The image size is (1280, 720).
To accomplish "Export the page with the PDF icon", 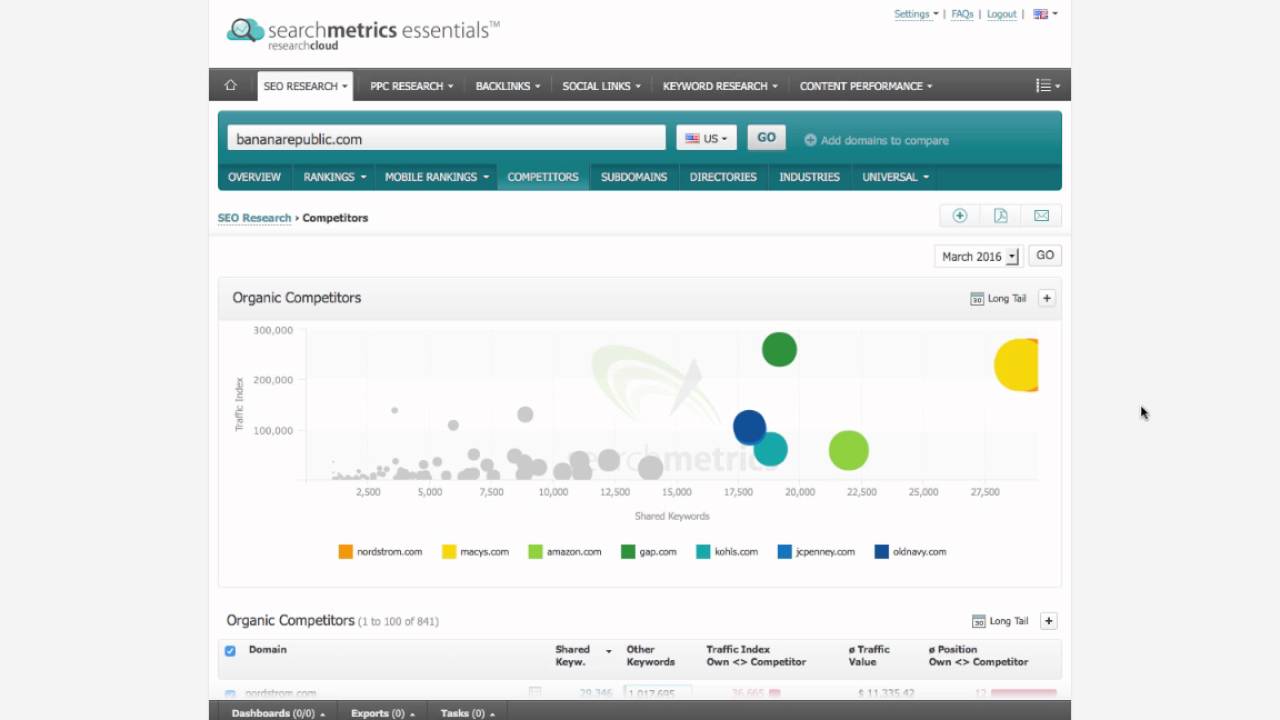I will click(x=1000, y=216).
